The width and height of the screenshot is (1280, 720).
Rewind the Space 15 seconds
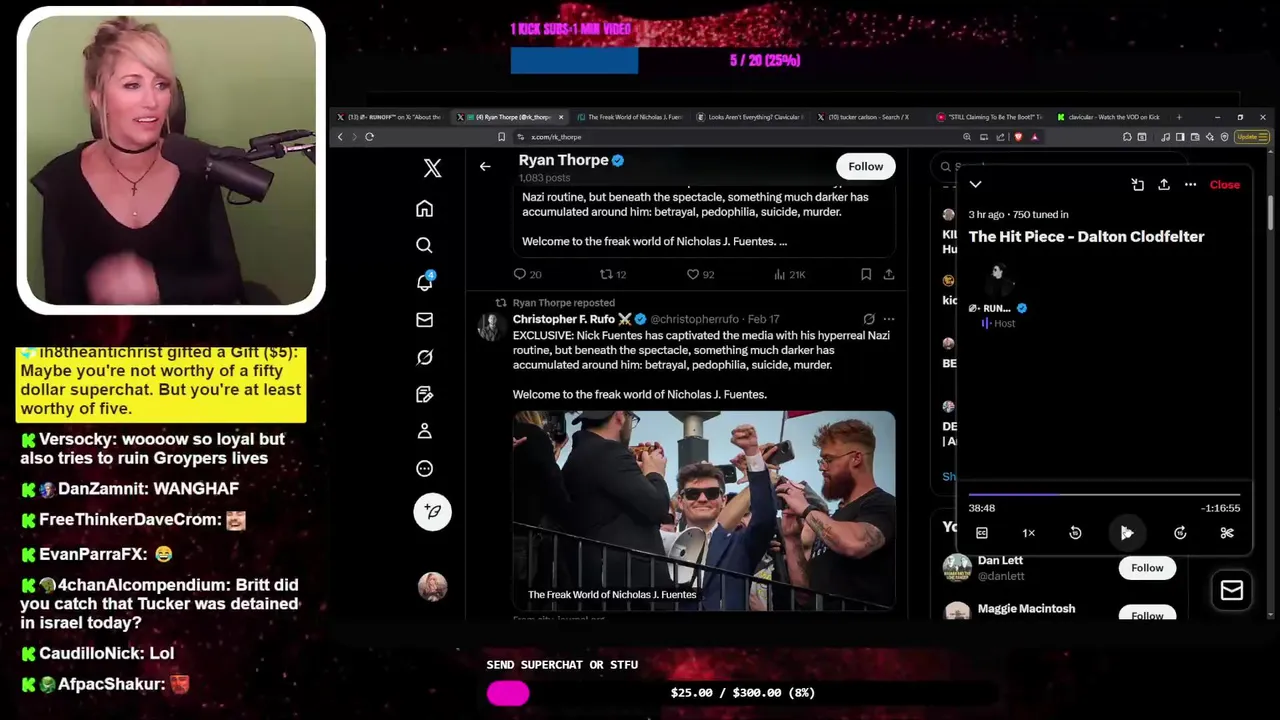tap(1075, 533)
